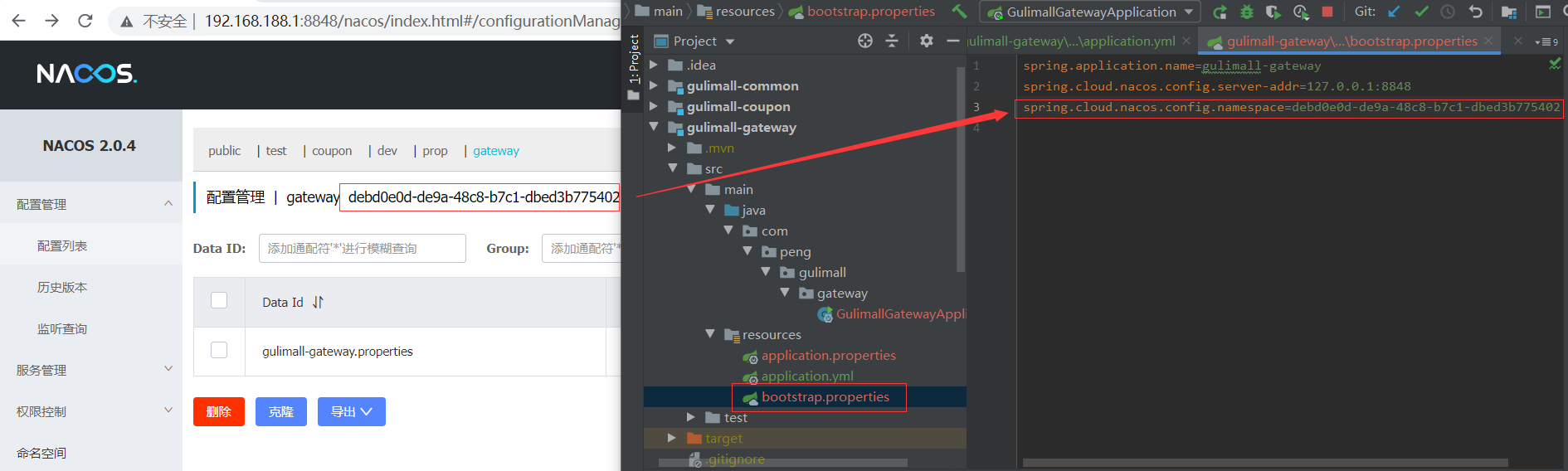
Task: Collapse the gulimall-gateway module
Action: point(654,127)
